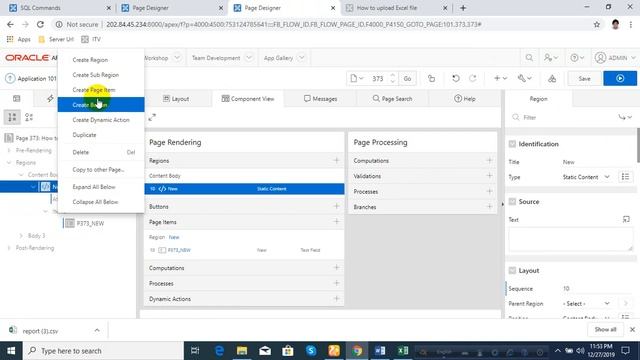Add a button with Buttons plus
The height and width of the screenshot is (360, 640).
tap(336, 206)
